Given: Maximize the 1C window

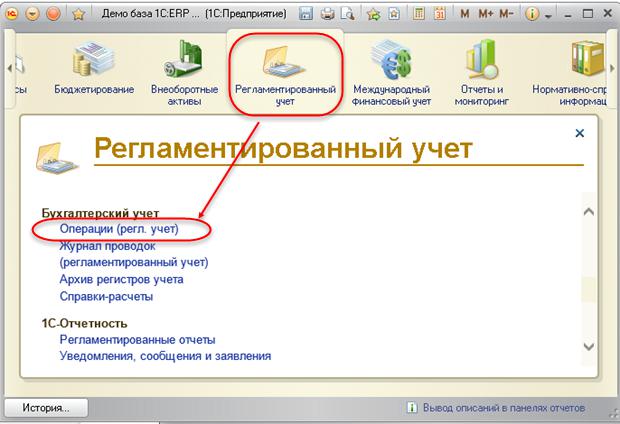Looking at the screenshot, I should pos(588,14).
